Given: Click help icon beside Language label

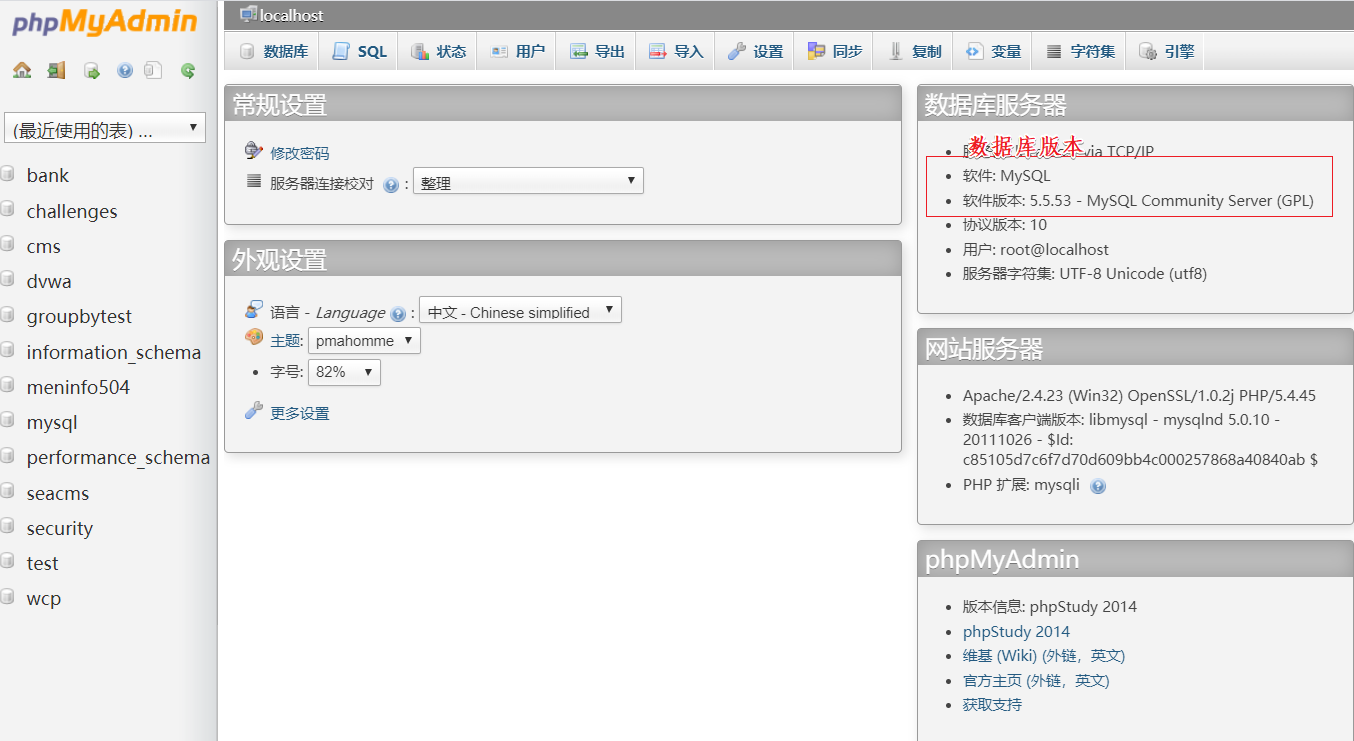Looking at the screenshot, I should [398, 314].
